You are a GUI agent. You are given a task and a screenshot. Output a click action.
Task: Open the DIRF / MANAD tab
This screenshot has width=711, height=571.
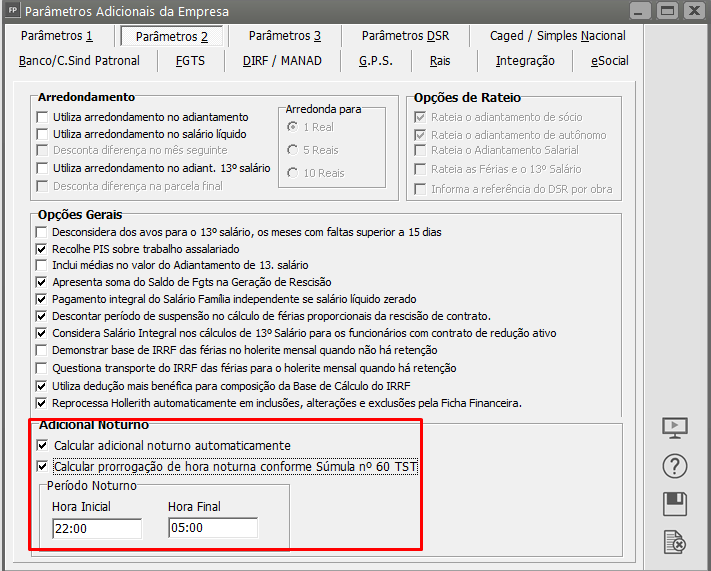[x=282, y=61]
